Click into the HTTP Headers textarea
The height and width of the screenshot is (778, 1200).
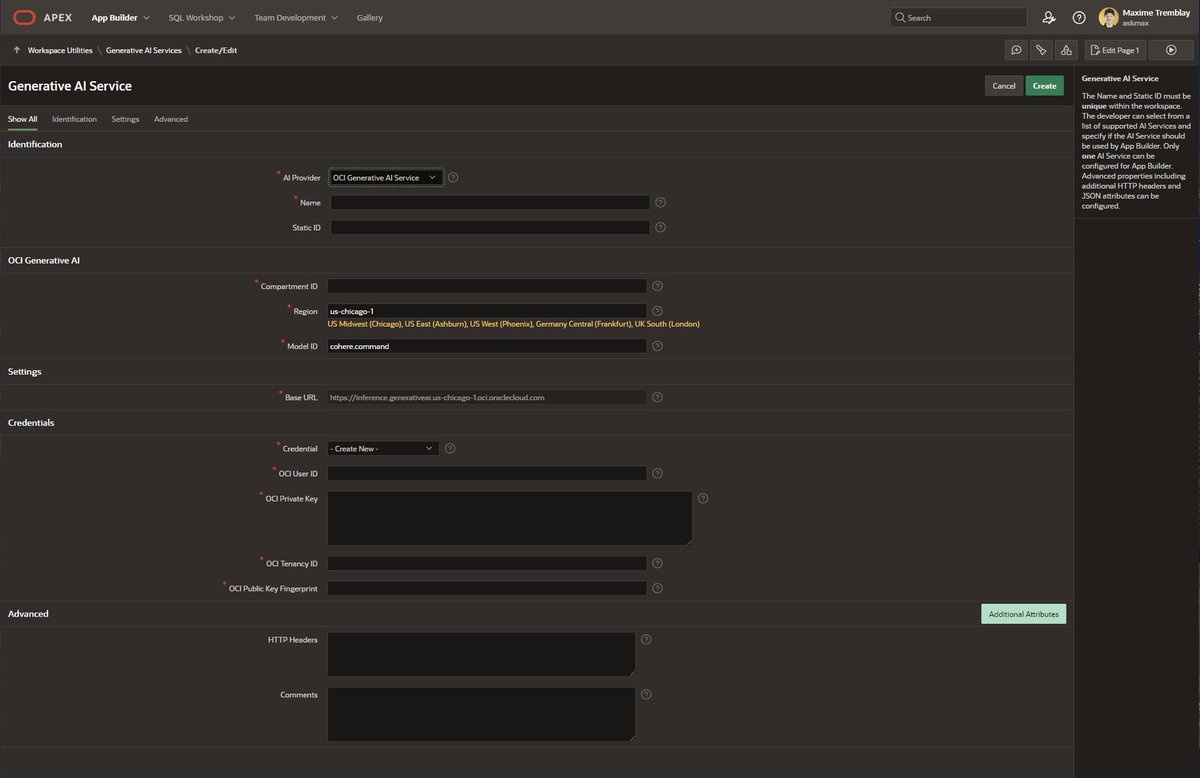coord(481,654)
